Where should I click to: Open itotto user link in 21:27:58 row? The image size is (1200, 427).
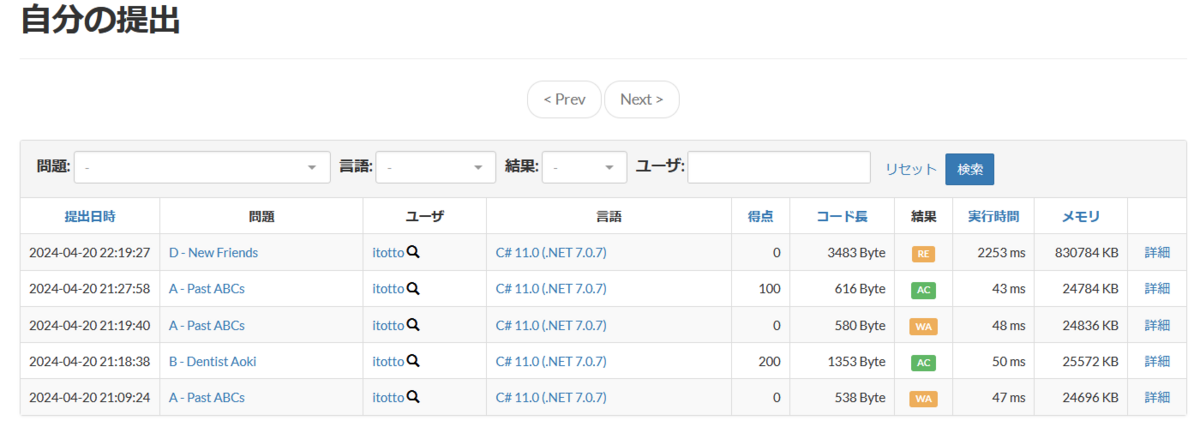click(388, 289)
